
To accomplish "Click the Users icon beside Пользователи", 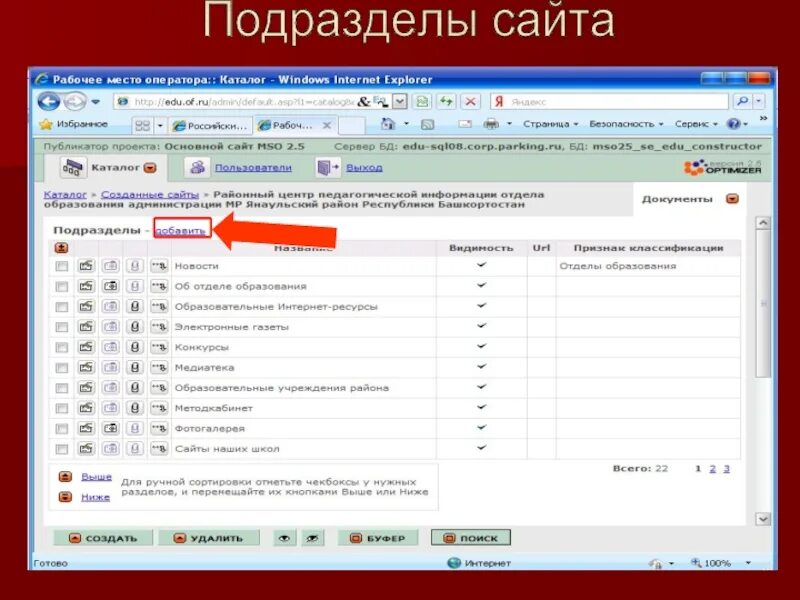I will [x=197, y=167].
